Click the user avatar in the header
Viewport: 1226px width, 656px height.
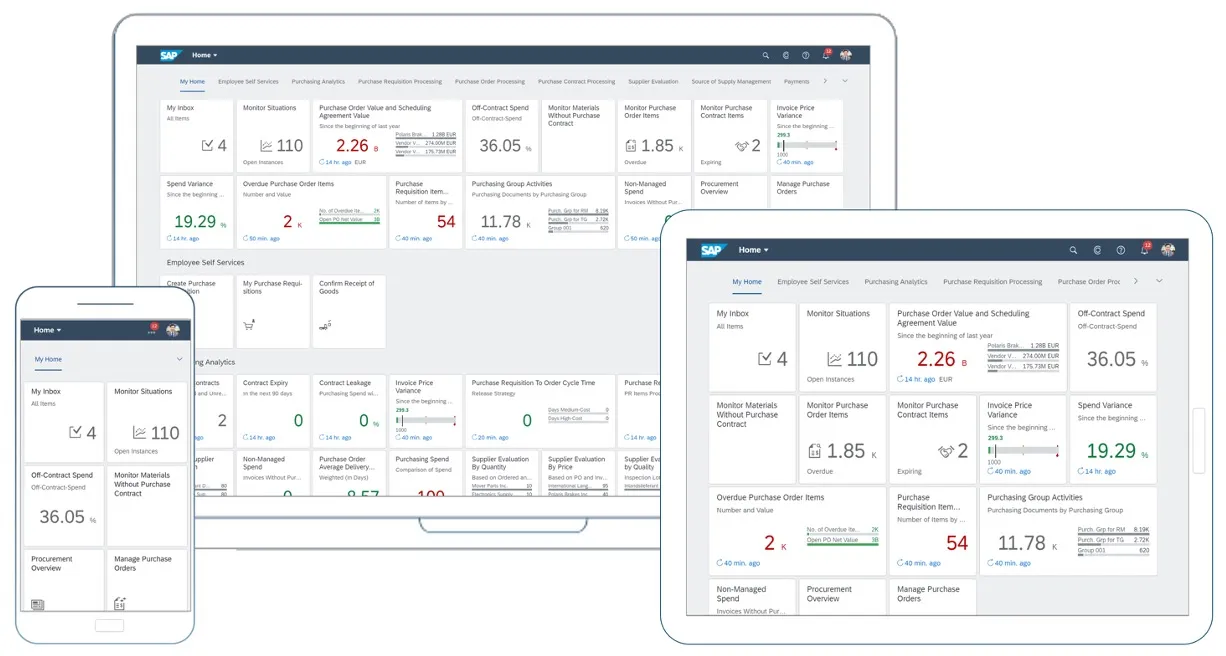[x=845, y=55]
